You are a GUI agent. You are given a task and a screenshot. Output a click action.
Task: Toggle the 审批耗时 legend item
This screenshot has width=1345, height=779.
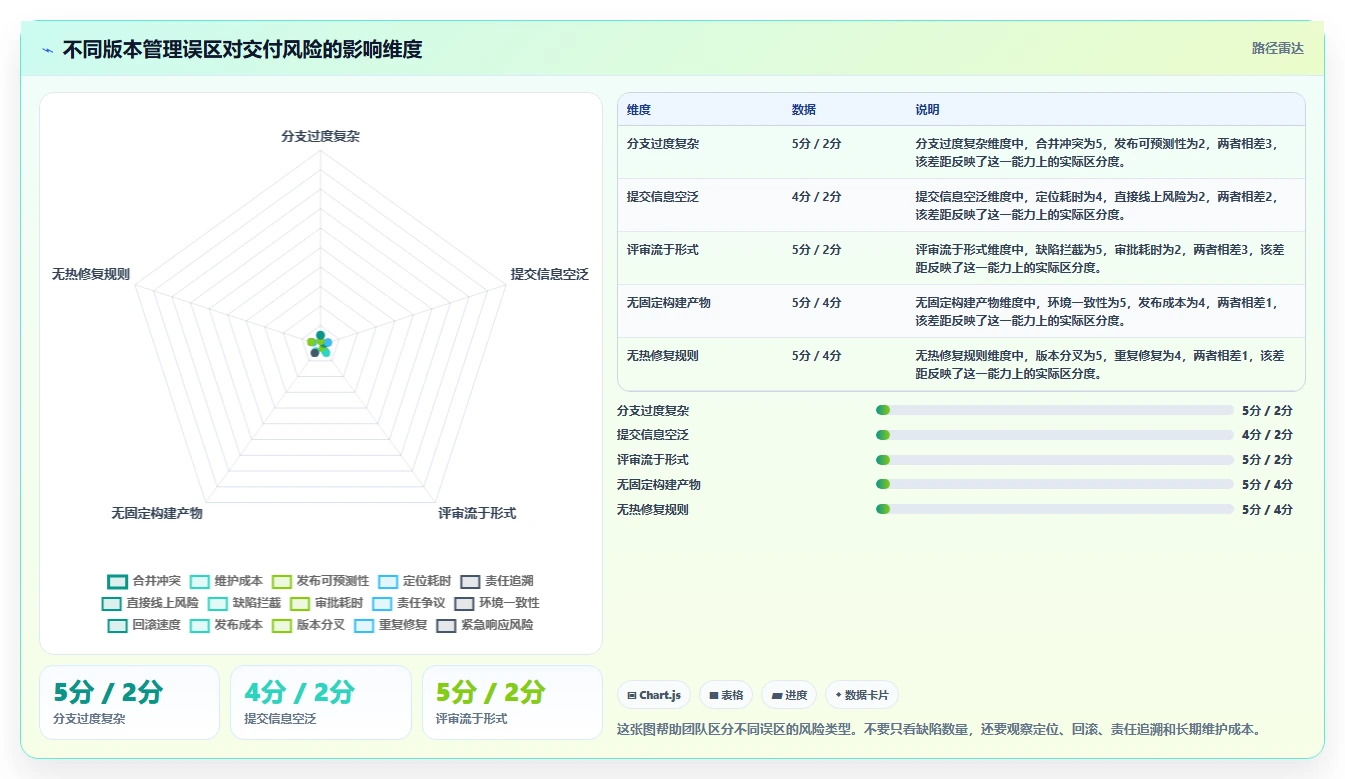pyautogui.click(x=326, y=603)
